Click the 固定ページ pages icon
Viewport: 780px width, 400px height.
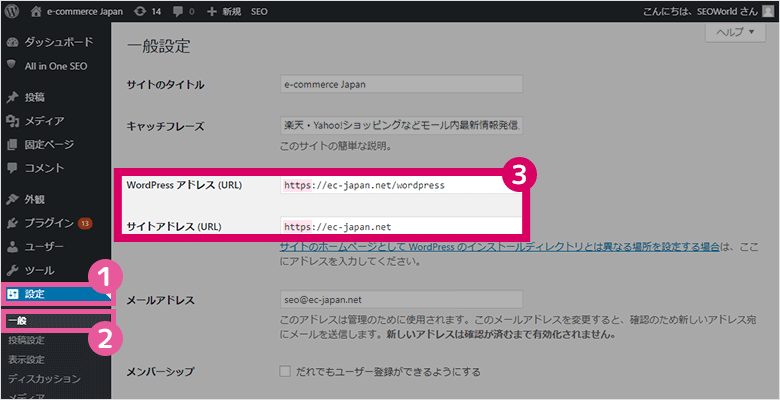13,145
